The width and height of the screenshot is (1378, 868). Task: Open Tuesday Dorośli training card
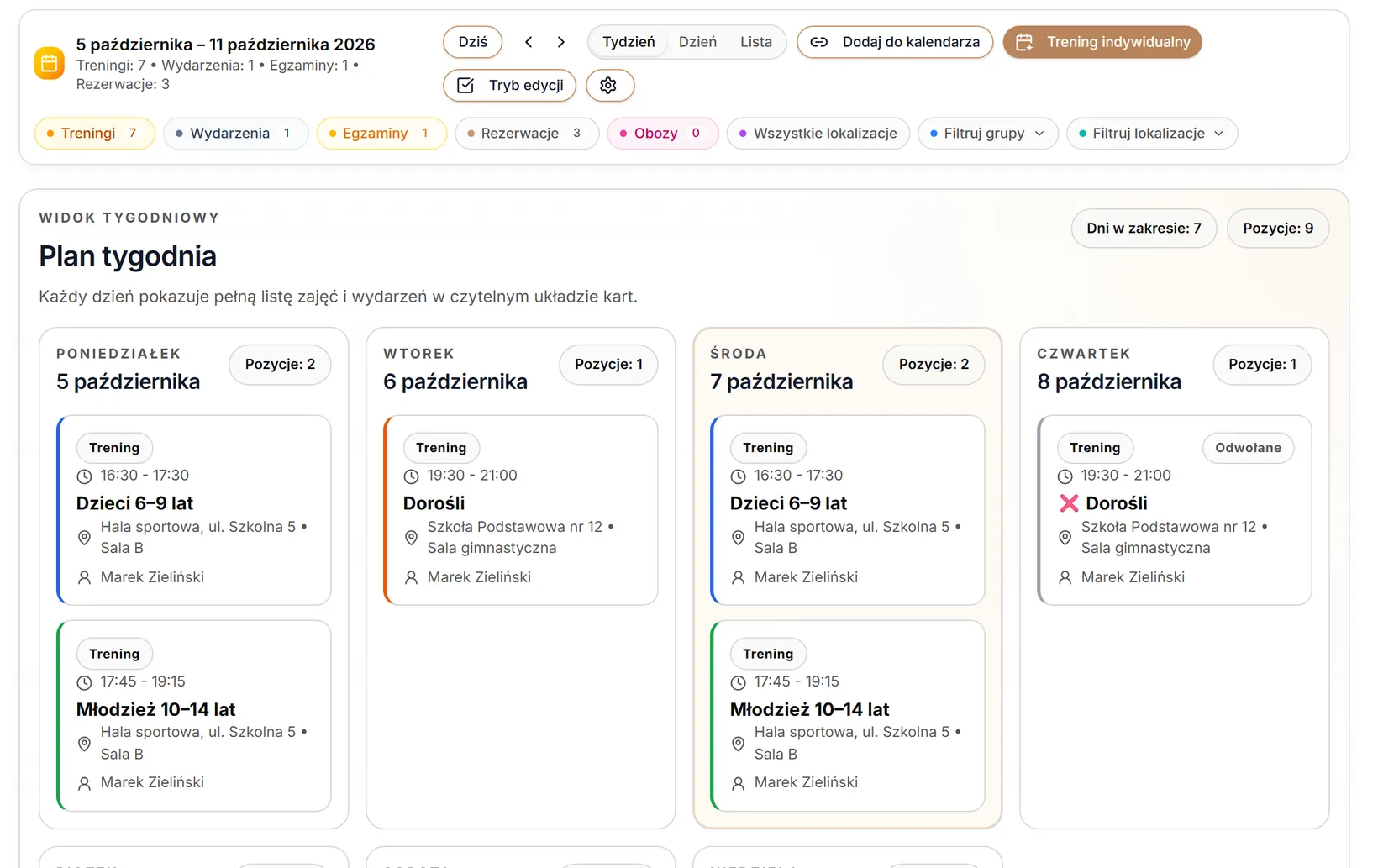[521, 510]
